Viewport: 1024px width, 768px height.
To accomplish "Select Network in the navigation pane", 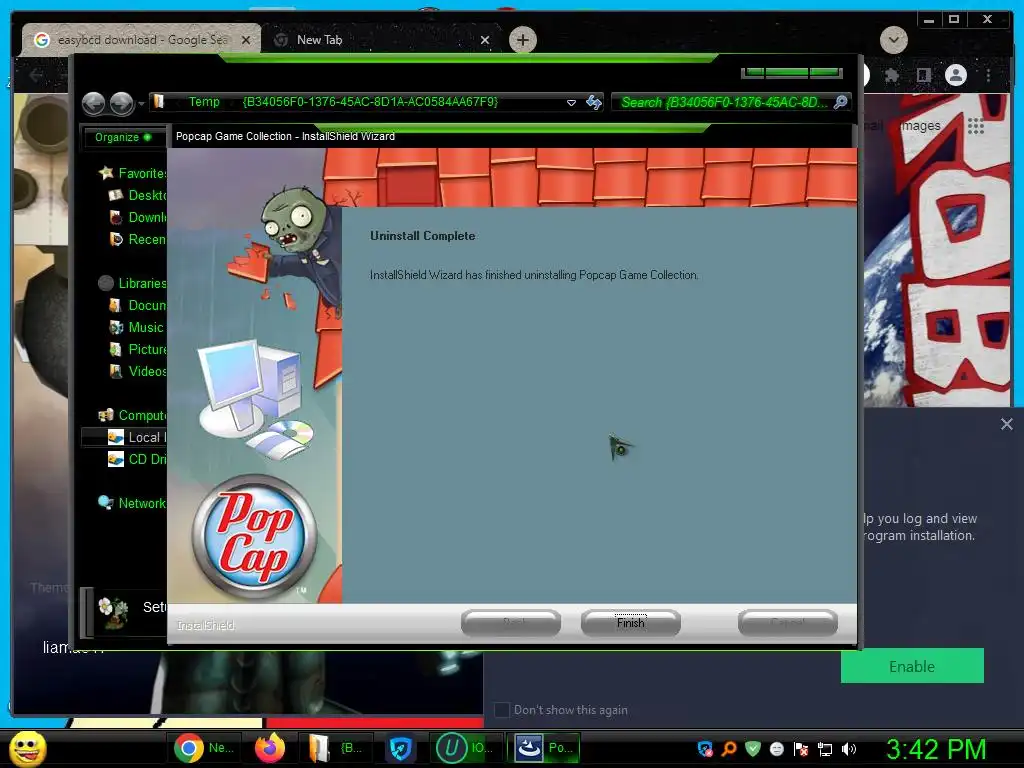I will tap(133, 503).
